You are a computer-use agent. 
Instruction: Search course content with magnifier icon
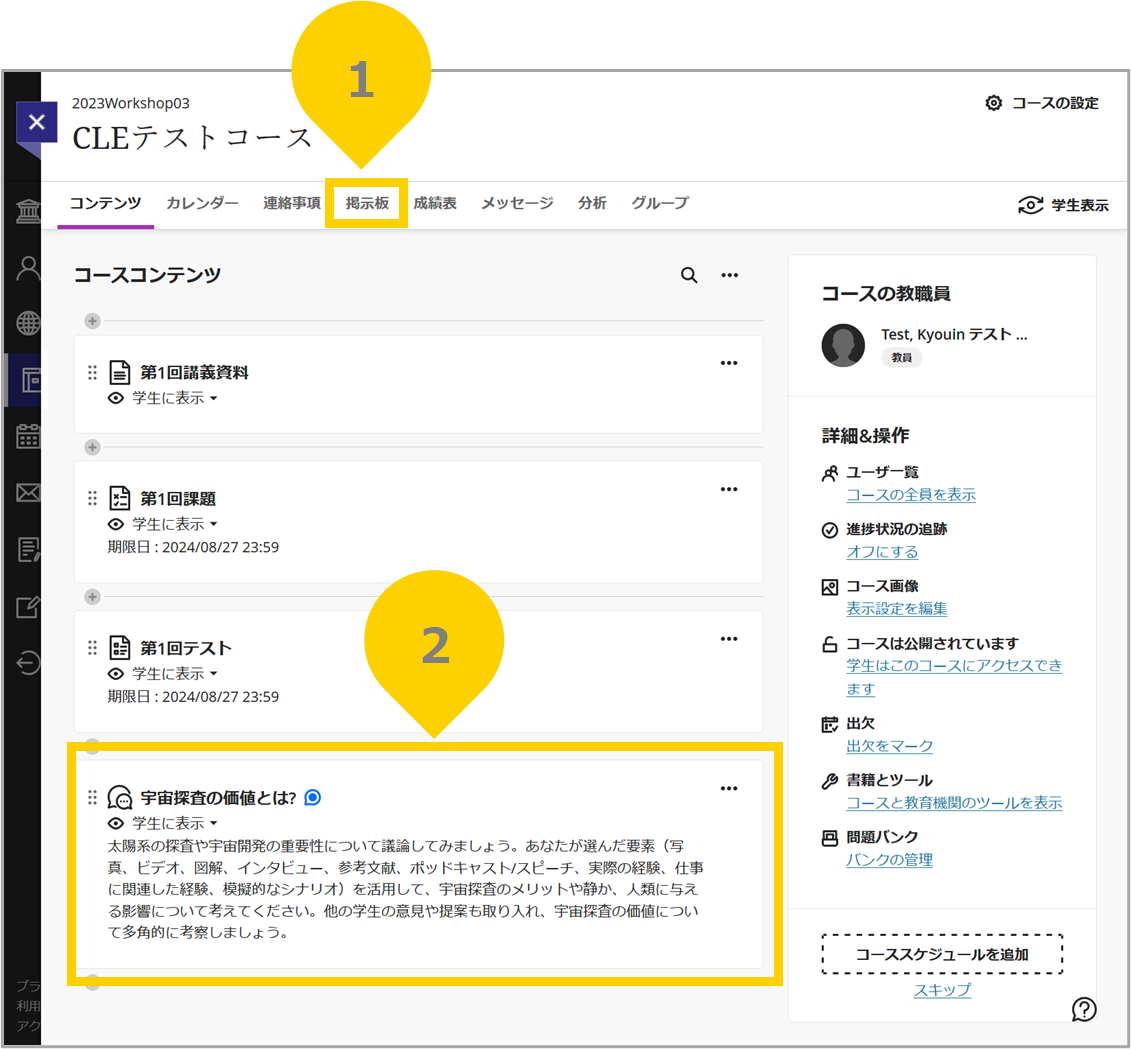pyautogui.click(x=689, y=275)
